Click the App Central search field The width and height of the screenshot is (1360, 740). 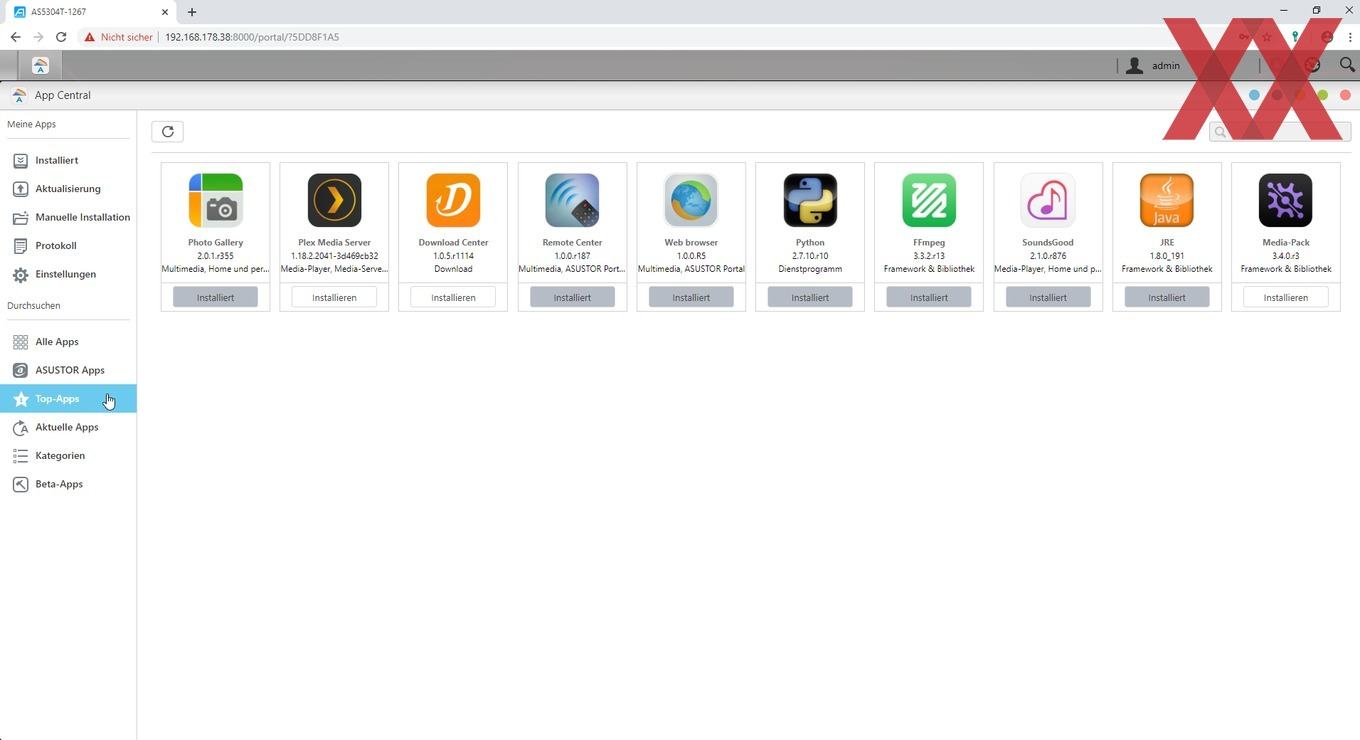(x=1280, y=131)
